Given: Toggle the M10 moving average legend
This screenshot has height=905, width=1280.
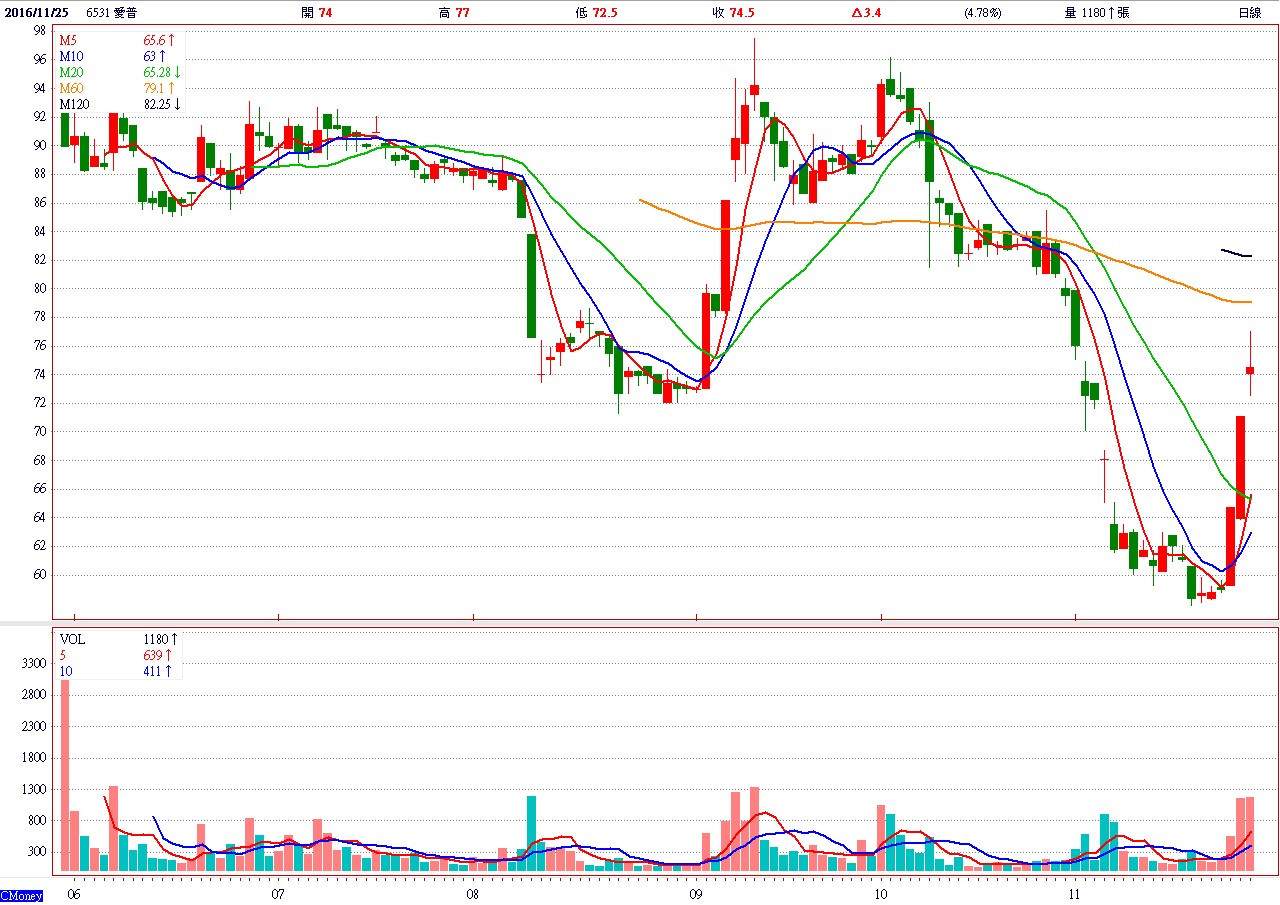Looking at the screenshot, I should point(70,56).
